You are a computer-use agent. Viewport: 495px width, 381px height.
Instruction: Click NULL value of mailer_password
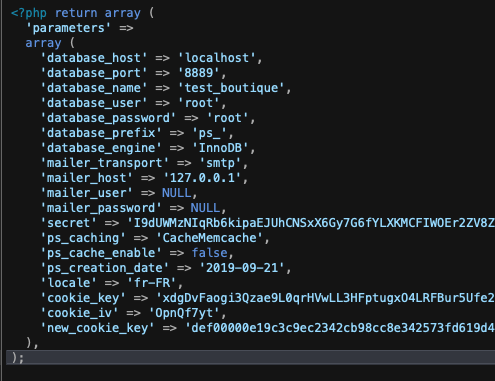tap(205, 208)
